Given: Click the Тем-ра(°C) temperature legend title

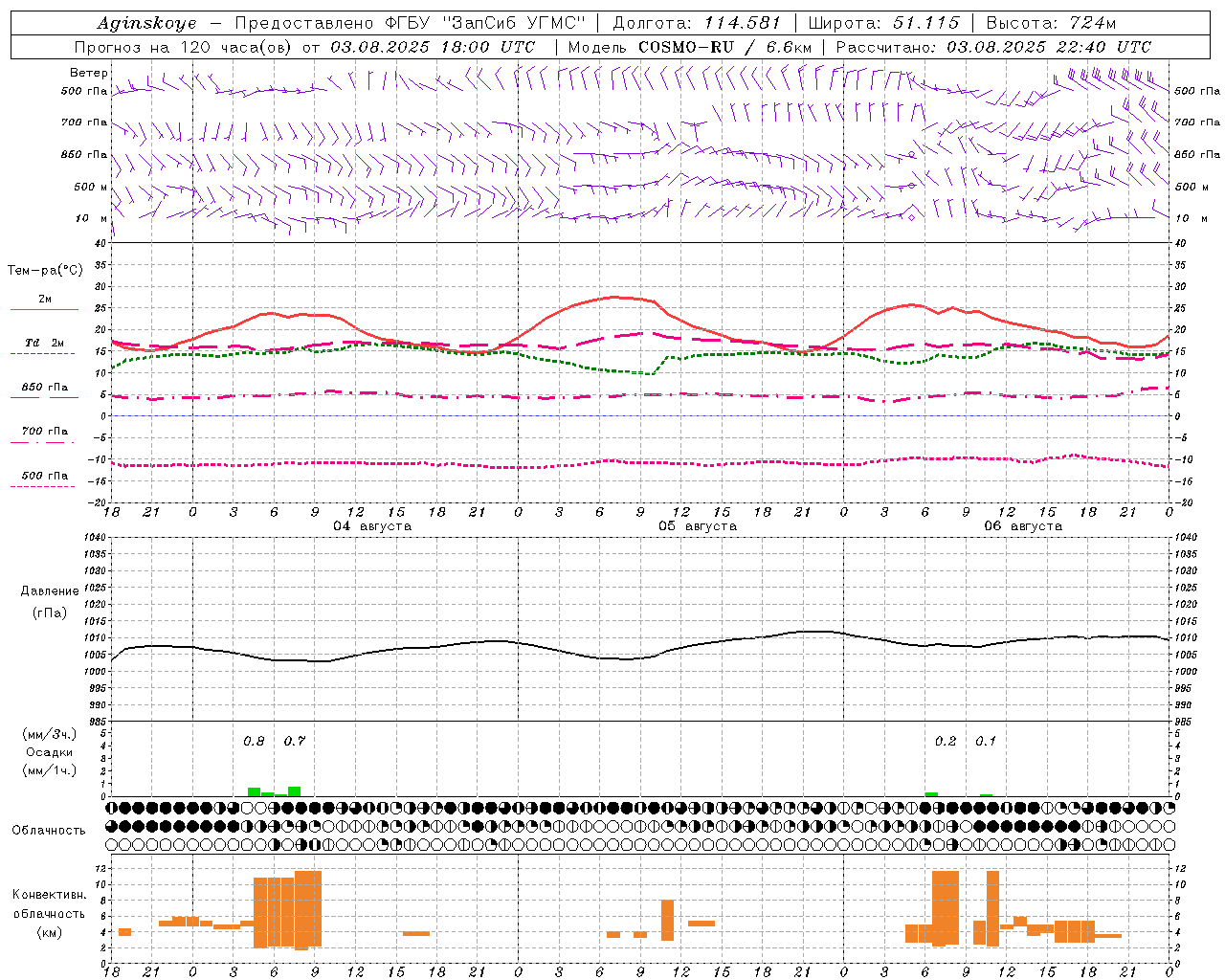Looking at the screenshot, I should pos(45,271).
